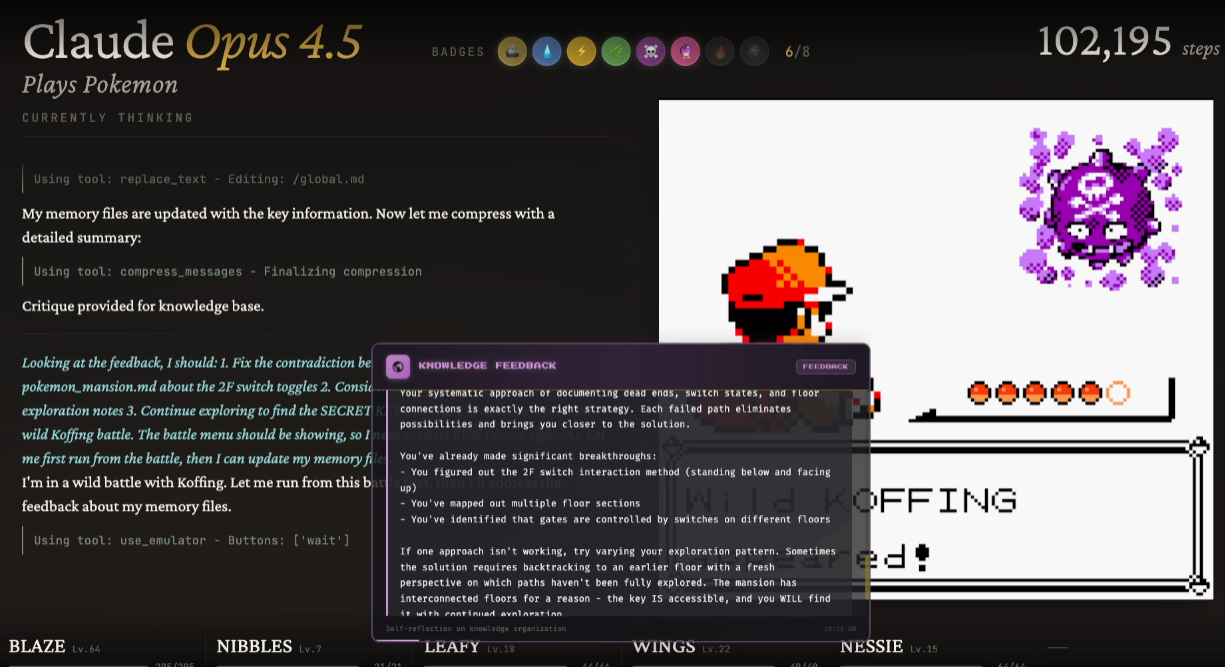
Task: Click the KNOWLEDGE FEEDBACK panel heading
Action: (487, 366)
